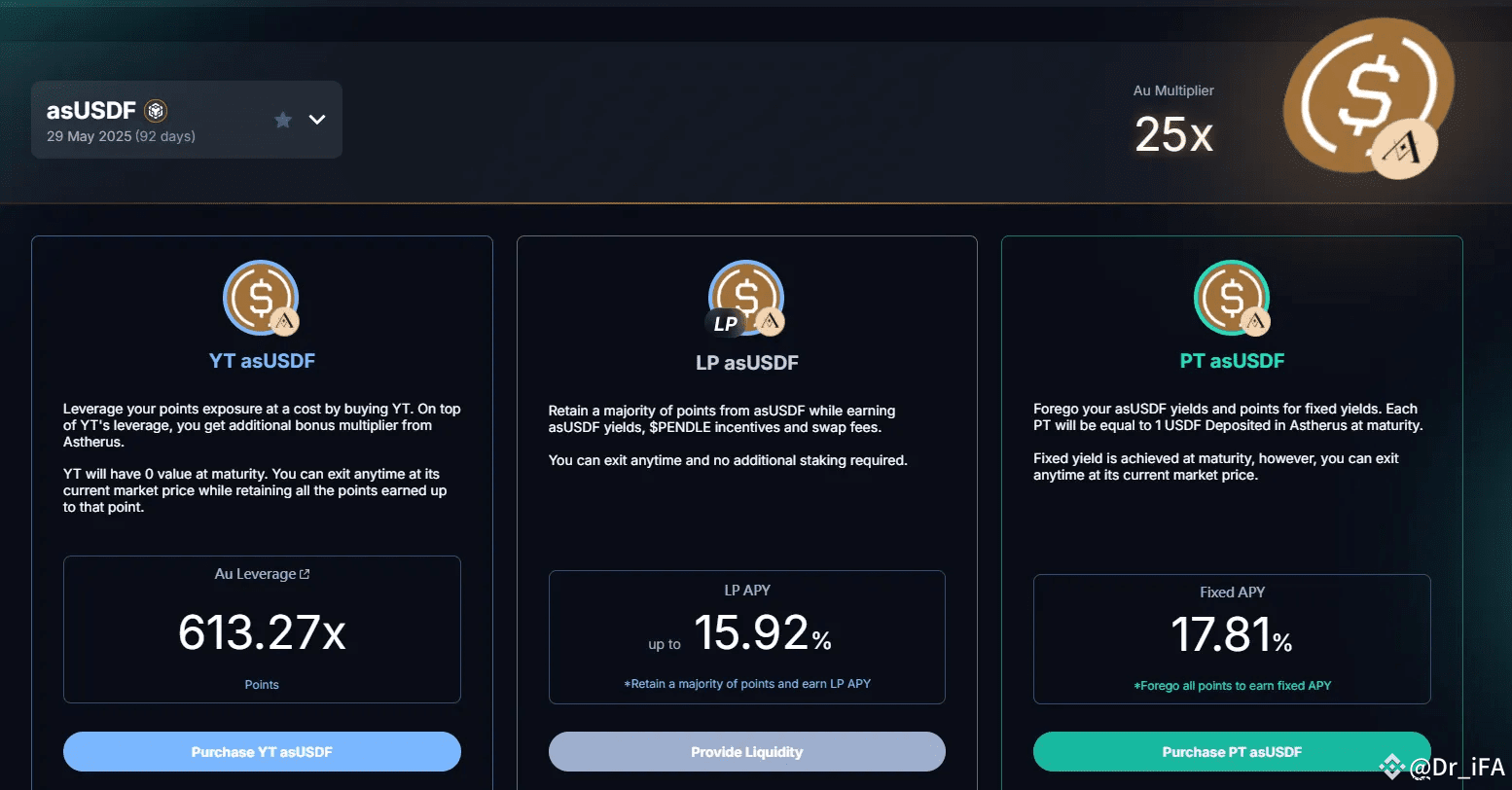Click the BNB chain icon beside asUSDF
This screenshot has width=1512, height=790.
click(x=156, y=111)
